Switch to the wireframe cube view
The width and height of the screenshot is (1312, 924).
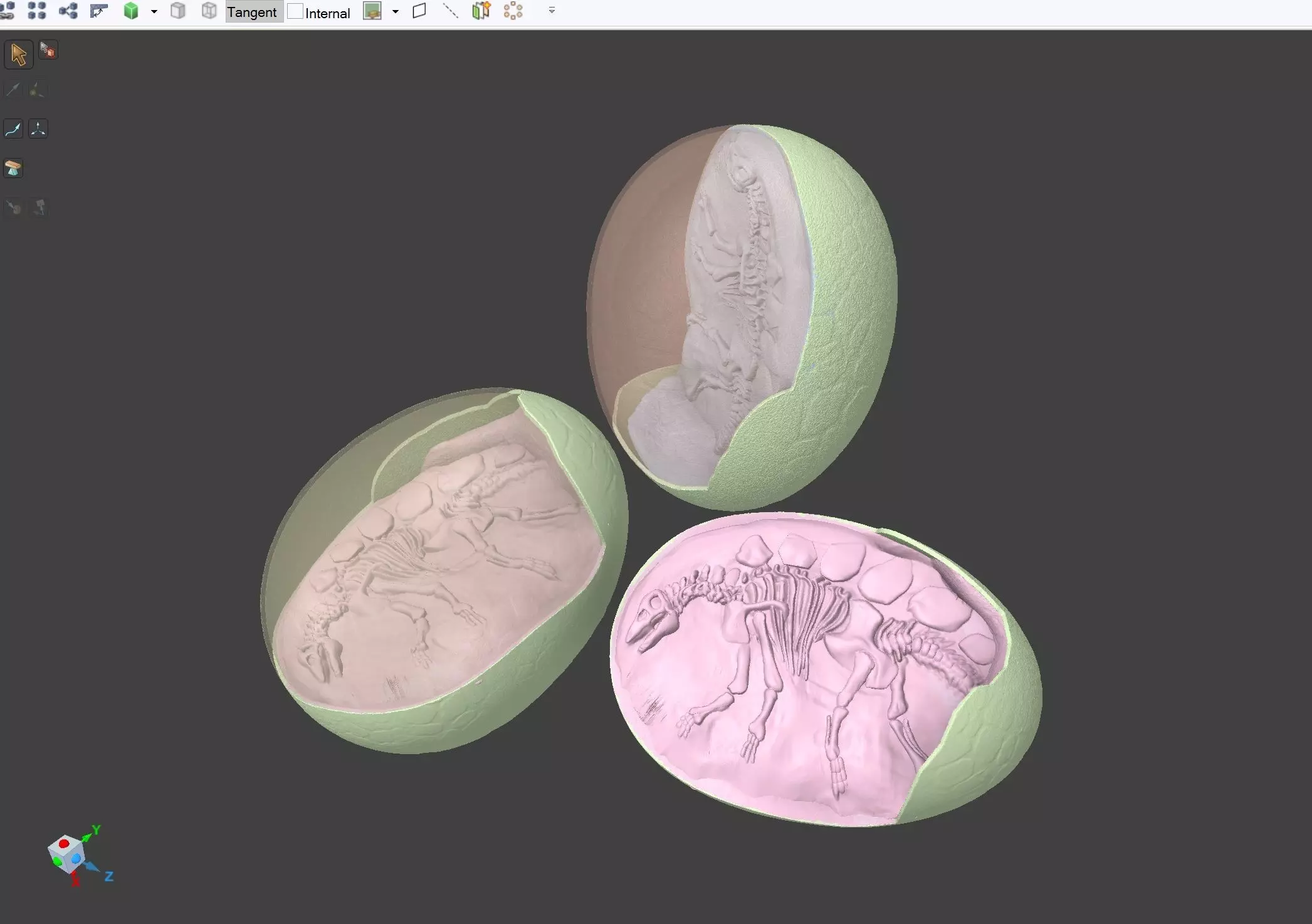[209, 11]
